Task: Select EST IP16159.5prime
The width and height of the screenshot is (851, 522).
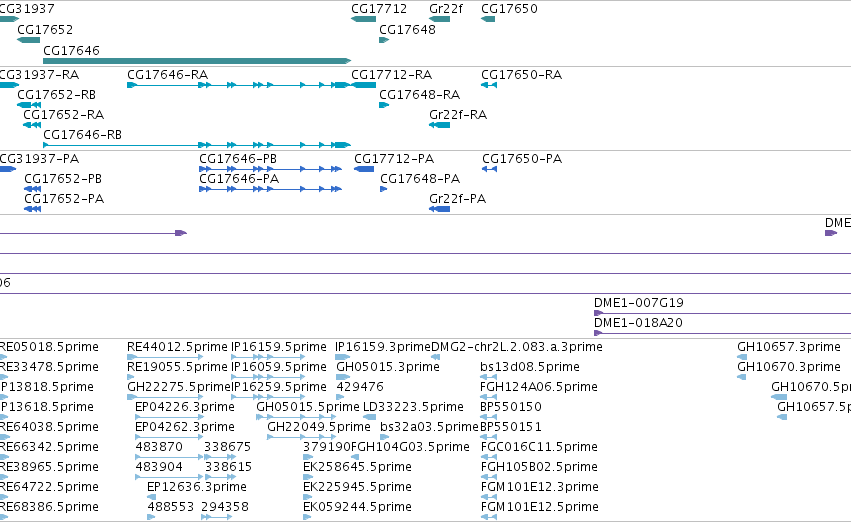Action: pos(279,347)
